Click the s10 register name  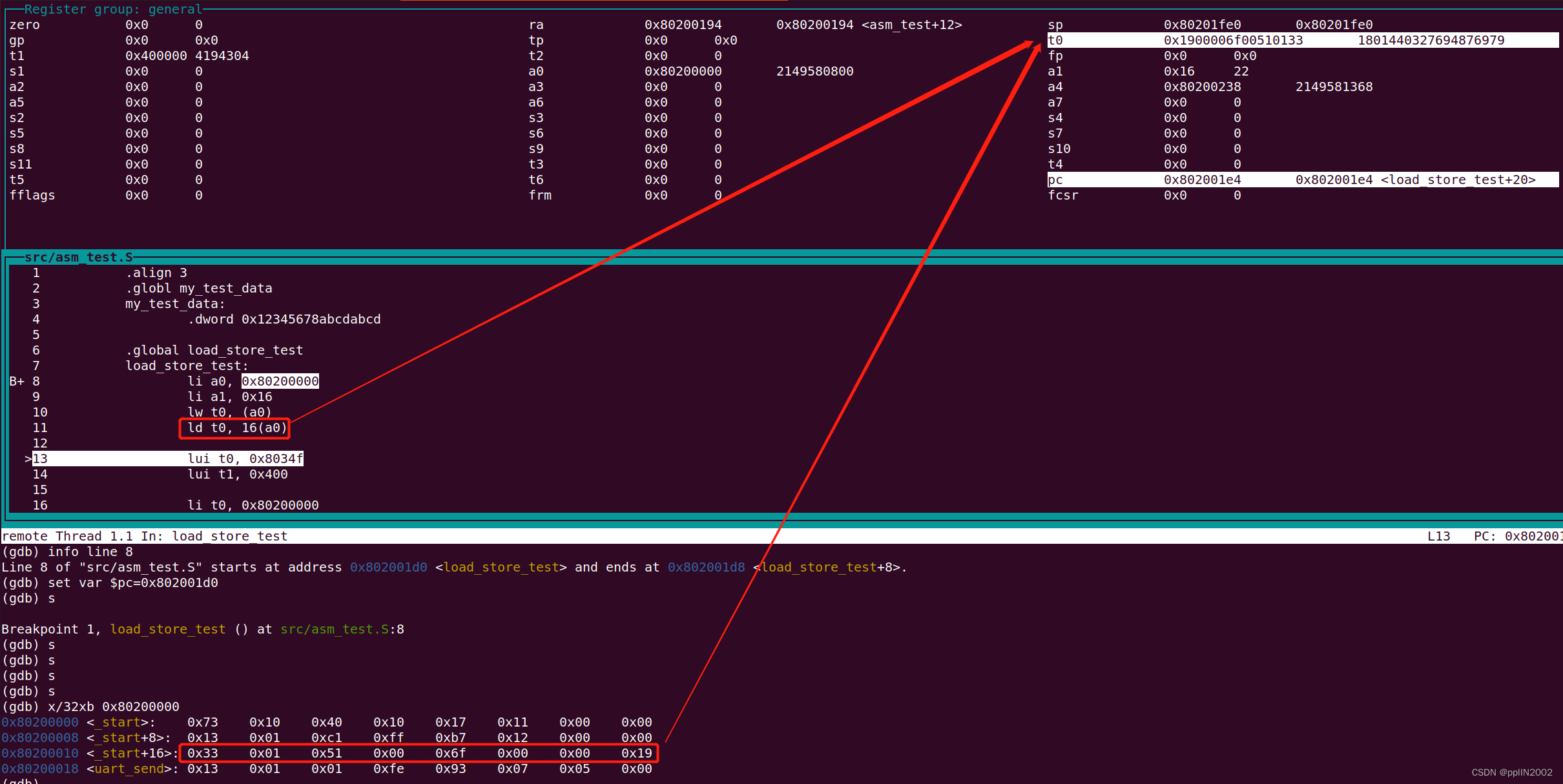click(x=1059, y=149)
